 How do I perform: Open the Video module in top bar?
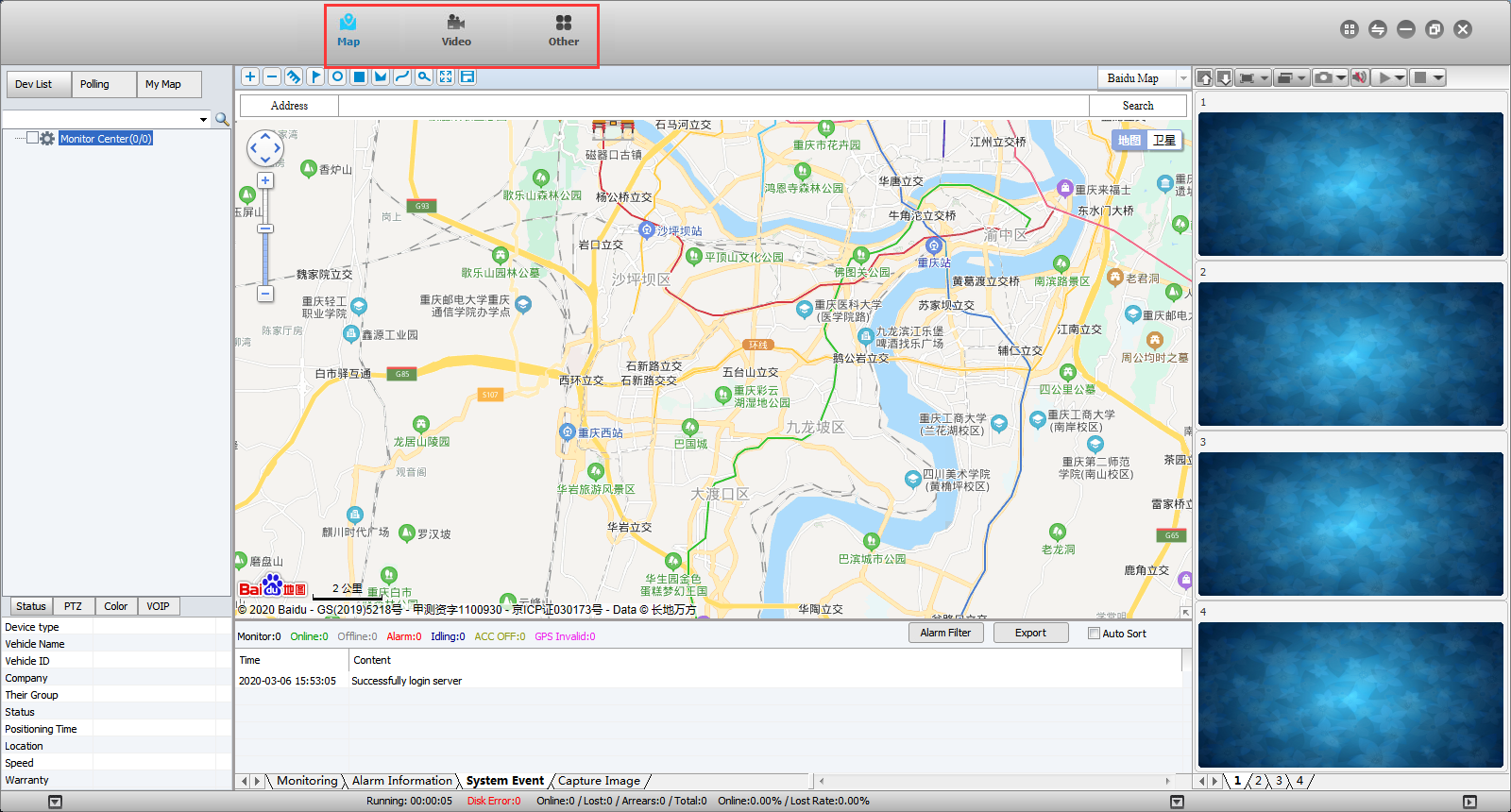[x=456, y=30]
